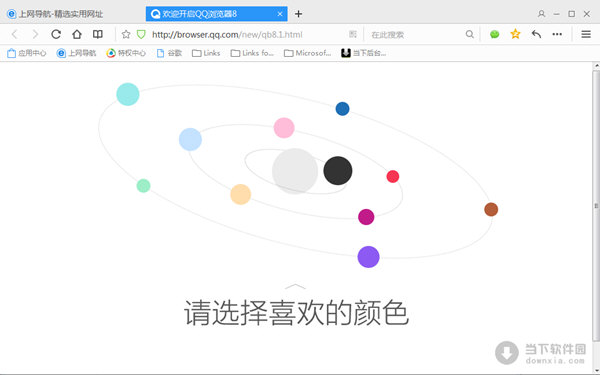This screenshot has width=600, height=375.
Task: Choose the pink color circle
Action: pos(284,128)
